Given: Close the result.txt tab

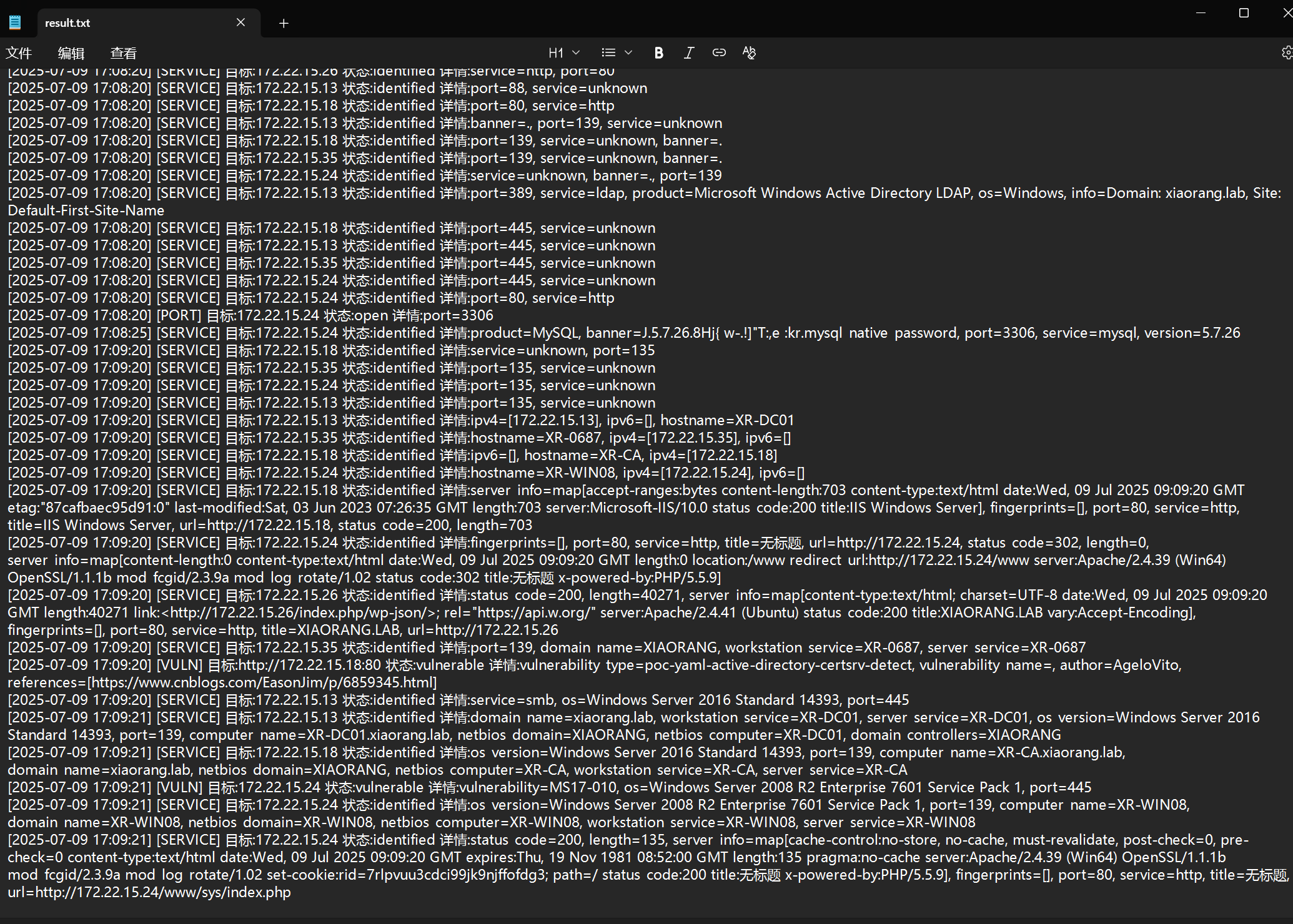Looking at the screenshot, I should click(x=240, y=23).
